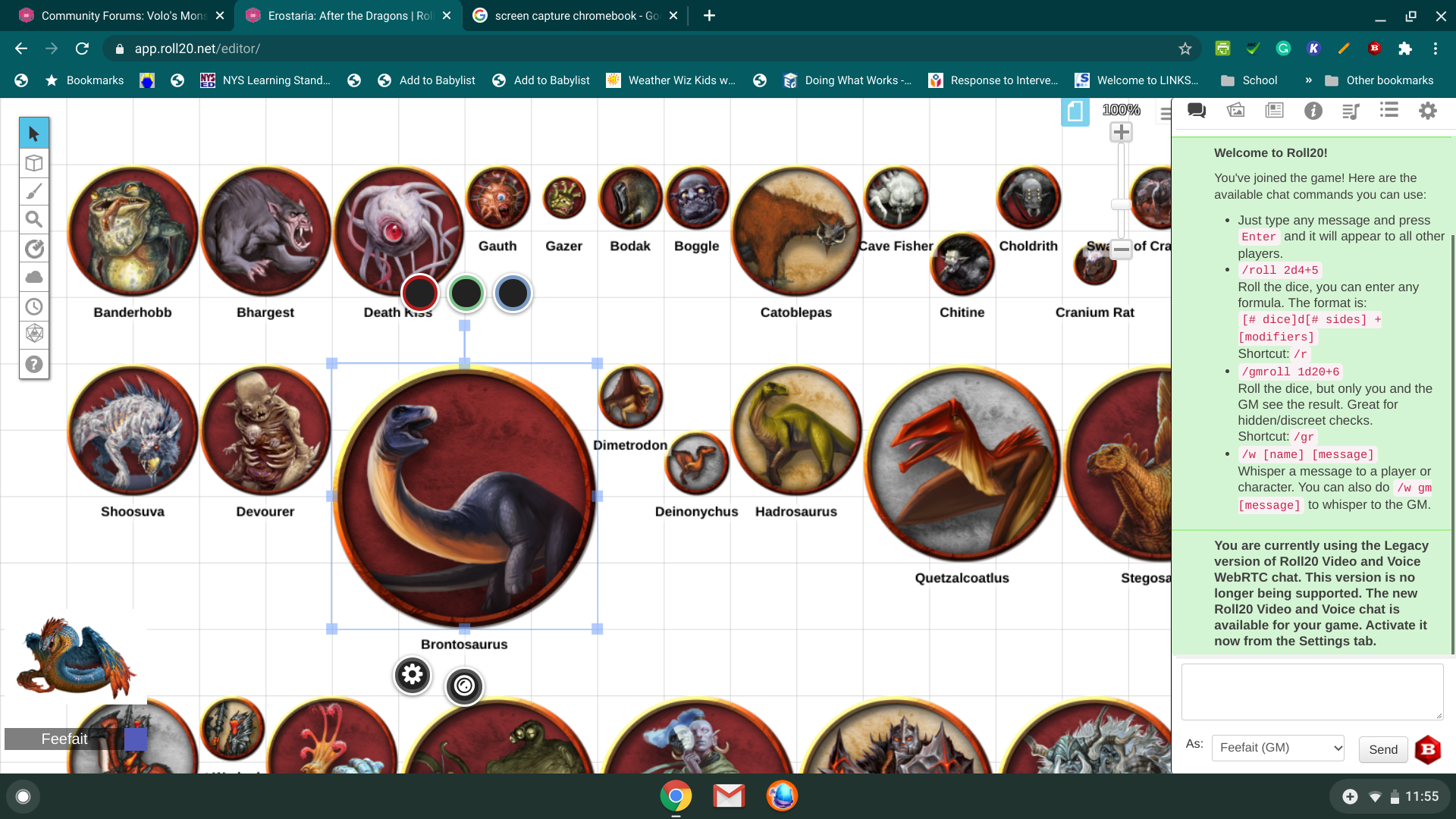Switch to the Compendium info tab
Viewport: 1456px width, 819px height.
coord(1313,111)
